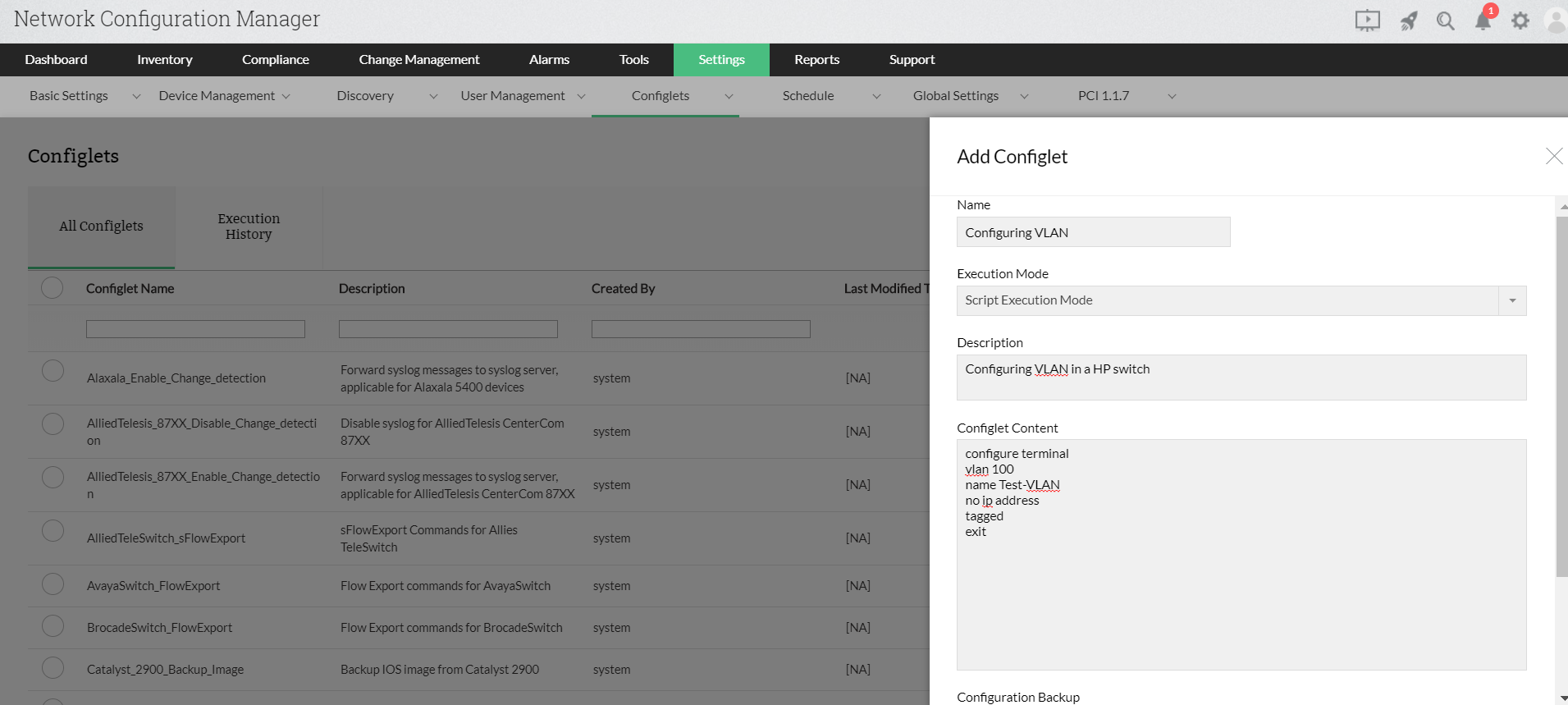Sort by Last Modified column header
Viewport: 1568px width, 705px height.
coord(886,289)
